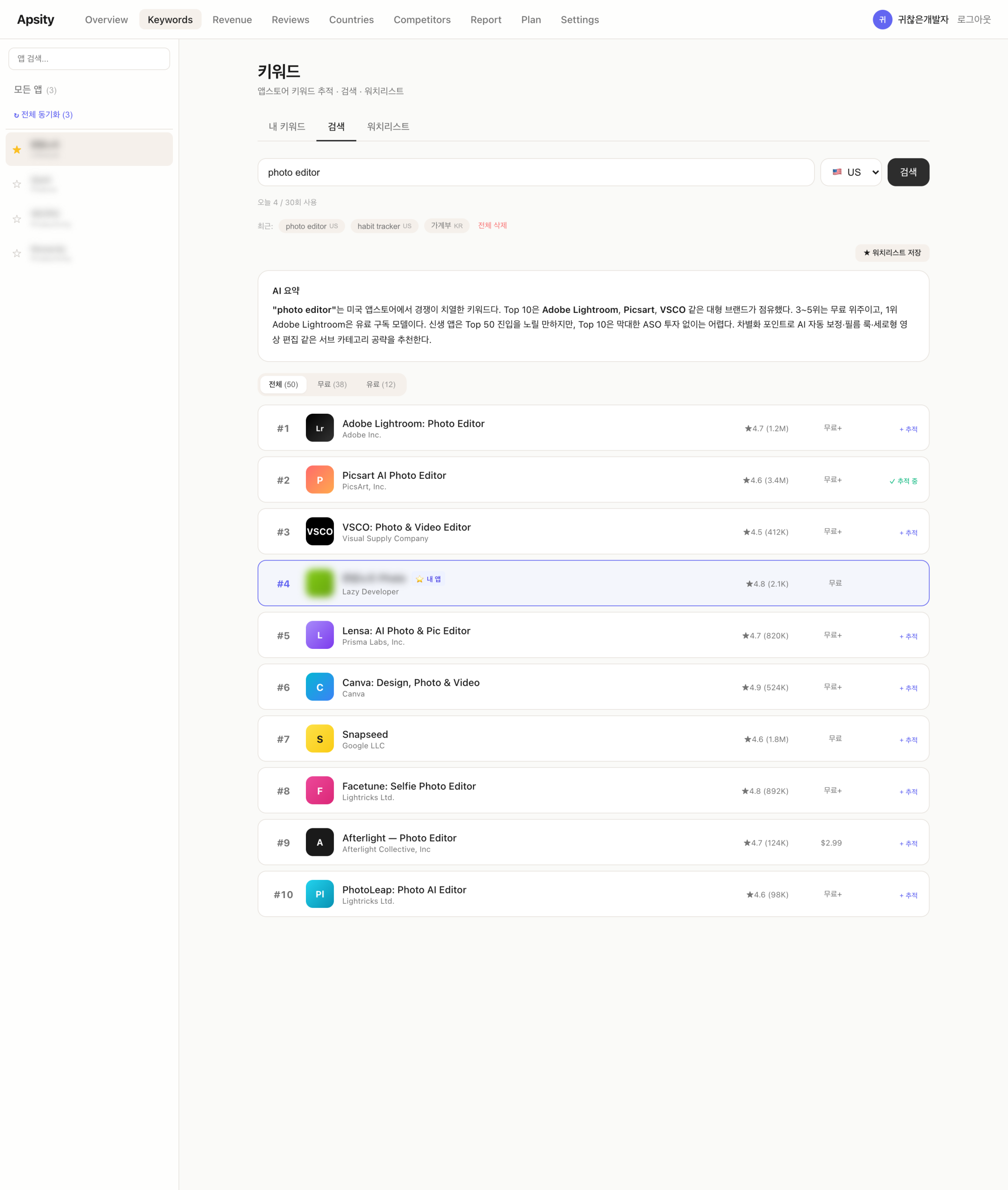Click the Lensa purple app icon
The width and height of the screenshot is (1008, 1190).
pyautogui.click(x=319, y=635)
